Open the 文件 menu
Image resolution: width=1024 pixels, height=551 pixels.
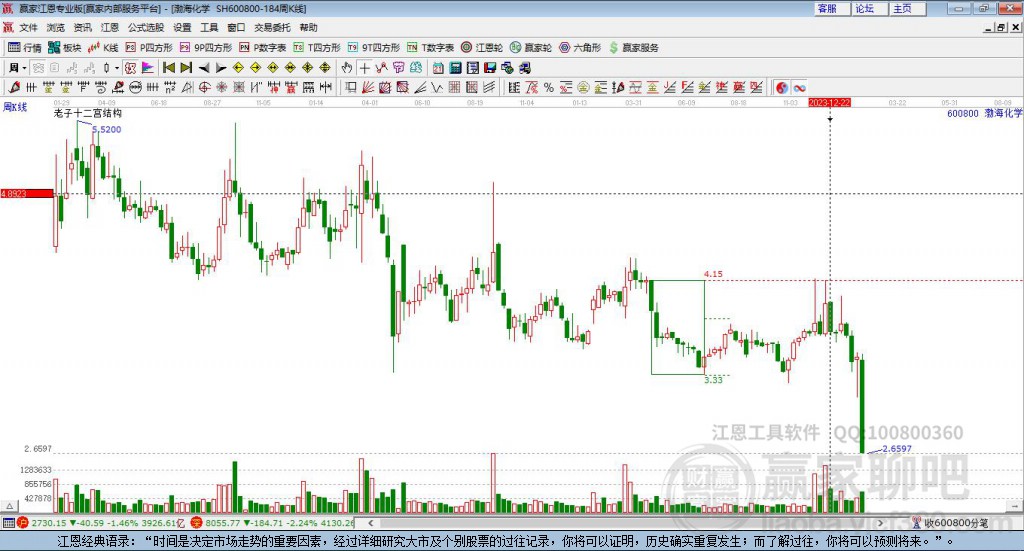[28, 27]
